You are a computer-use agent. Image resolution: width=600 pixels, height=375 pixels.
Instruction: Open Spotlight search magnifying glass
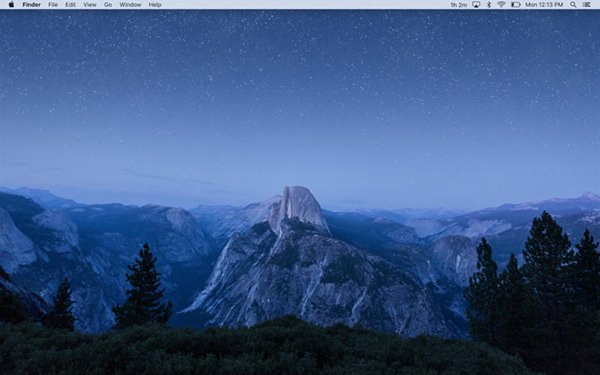tap(573, 5)
